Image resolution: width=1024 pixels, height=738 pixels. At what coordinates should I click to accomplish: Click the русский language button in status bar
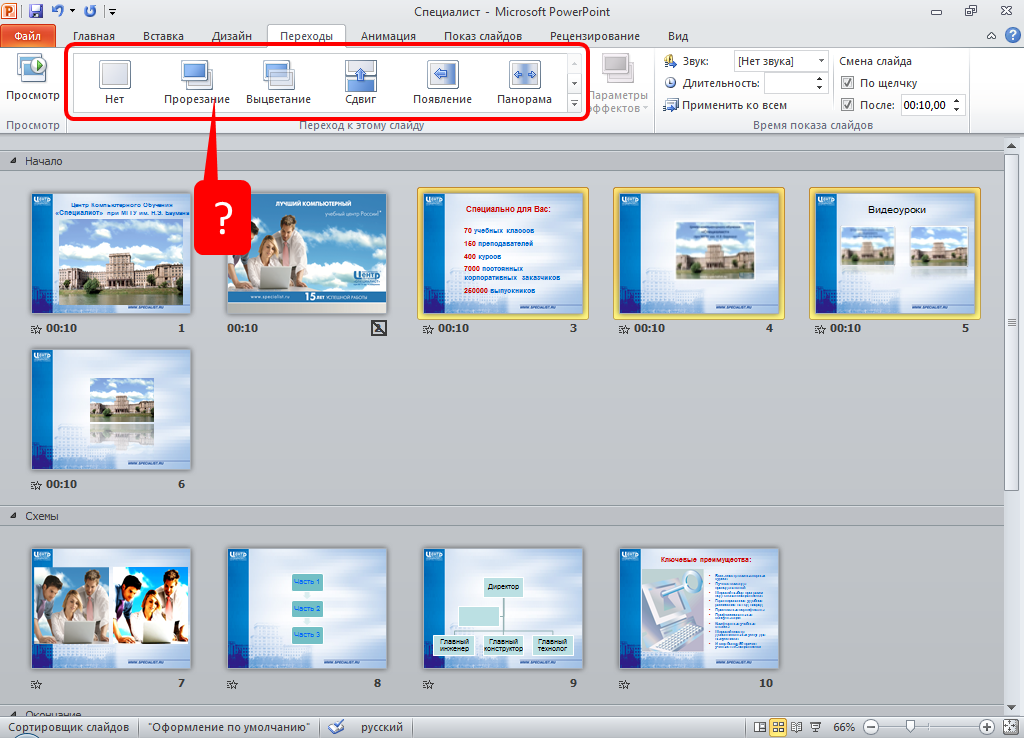pyautogui.click(x=382, y=727)
